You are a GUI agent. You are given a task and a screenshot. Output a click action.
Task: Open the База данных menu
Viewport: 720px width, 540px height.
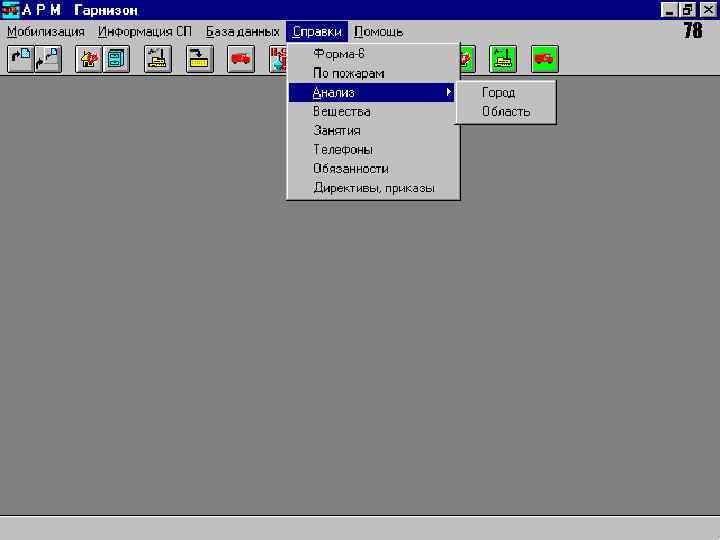[242, 32]
